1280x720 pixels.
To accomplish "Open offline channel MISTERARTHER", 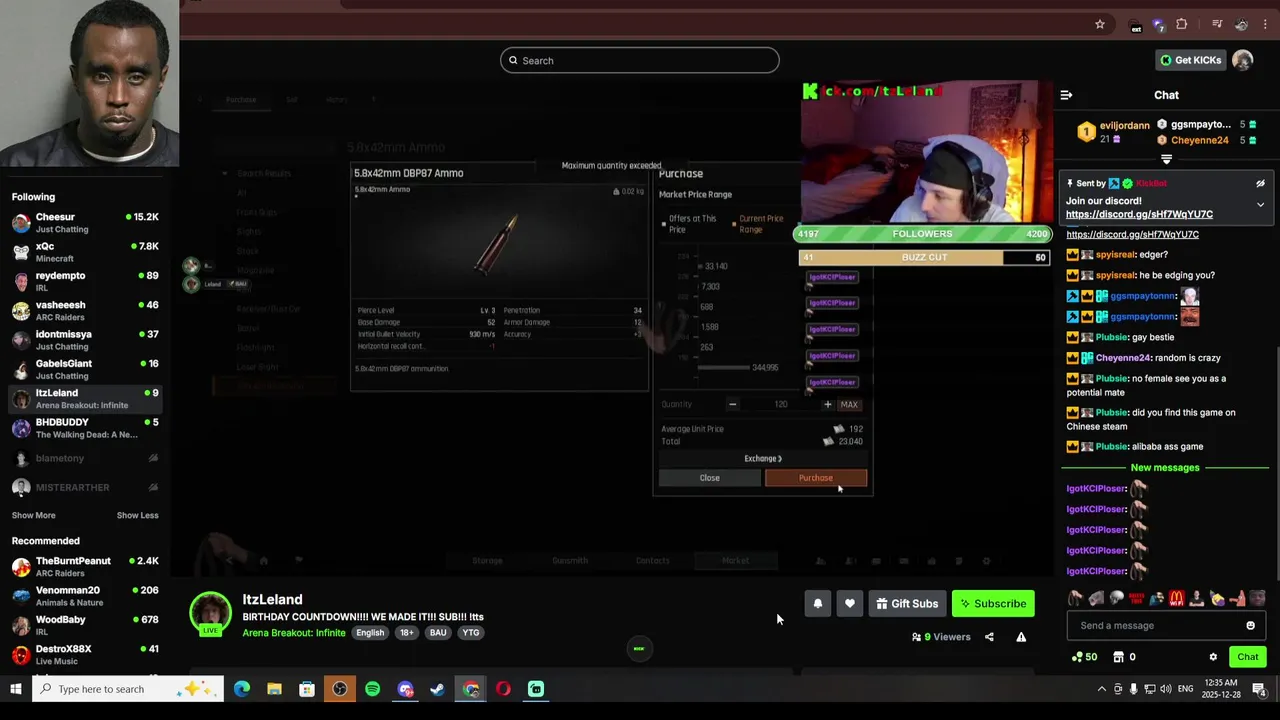I will pyautogui.click(x=85, y=487).
